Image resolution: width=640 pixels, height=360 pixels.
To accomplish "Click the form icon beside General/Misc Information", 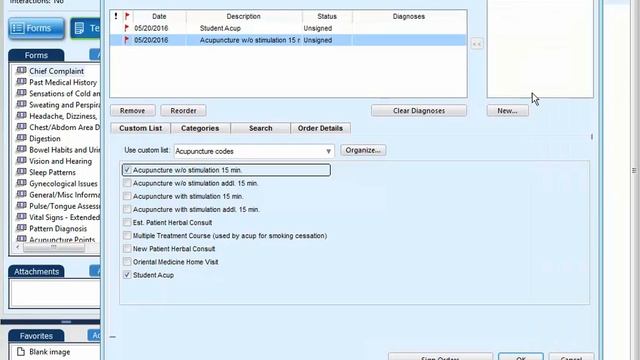I will click(21, 194).
